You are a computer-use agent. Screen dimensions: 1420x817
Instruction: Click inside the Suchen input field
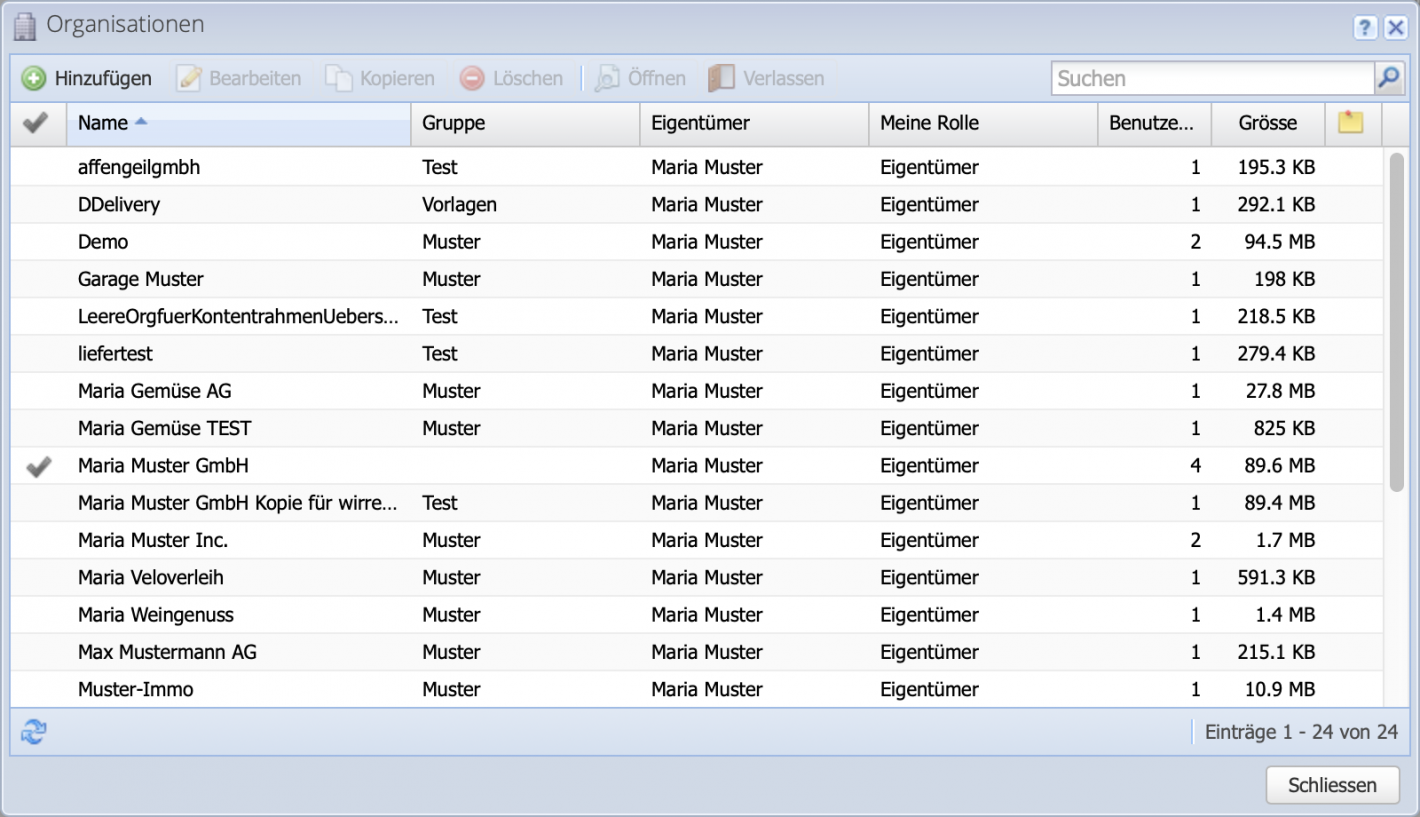[x=1200, y=77]
